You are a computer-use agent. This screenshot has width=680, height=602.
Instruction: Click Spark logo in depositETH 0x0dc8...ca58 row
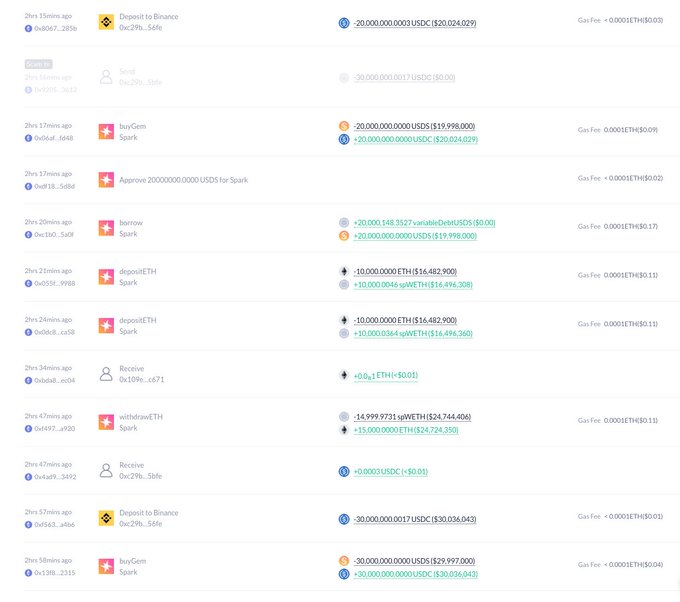pos(106,326)
